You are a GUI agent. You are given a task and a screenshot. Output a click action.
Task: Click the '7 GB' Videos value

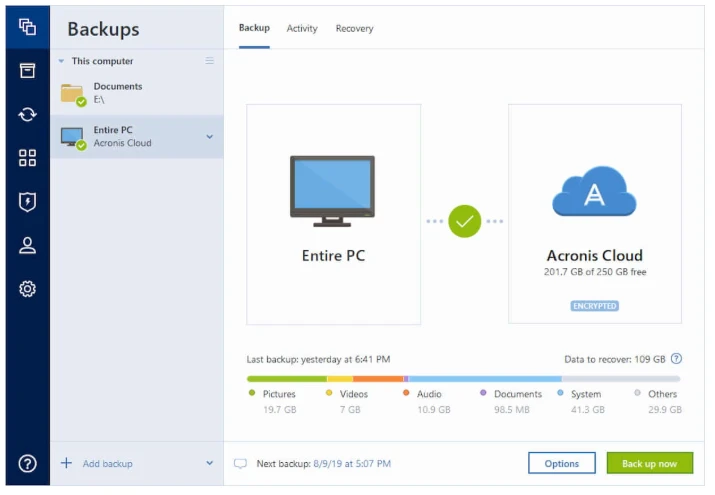coord(350,409)
